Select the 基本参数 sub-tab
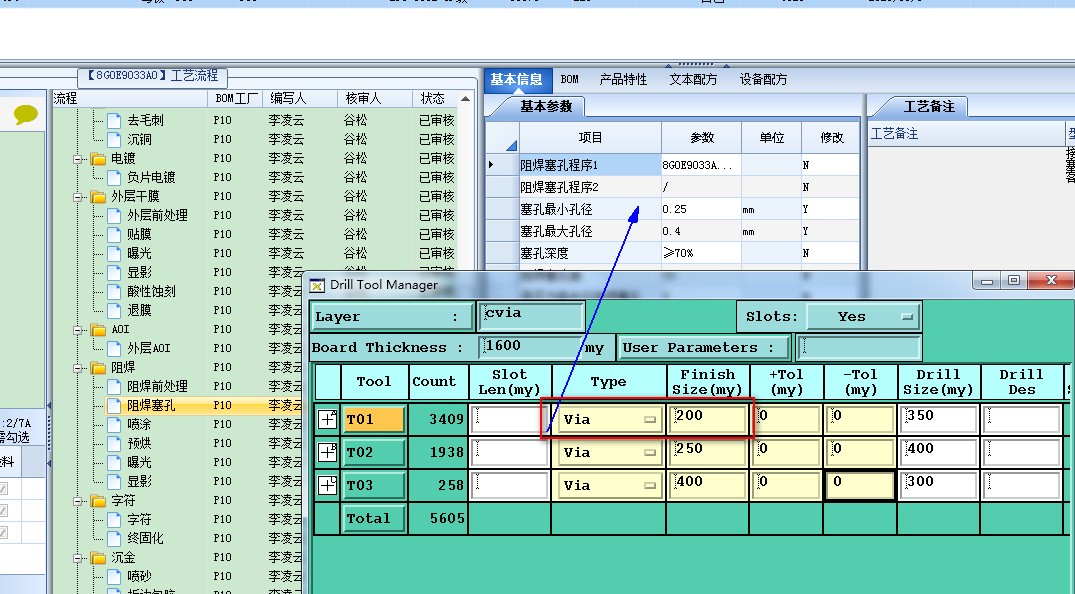 pos(546,106)
